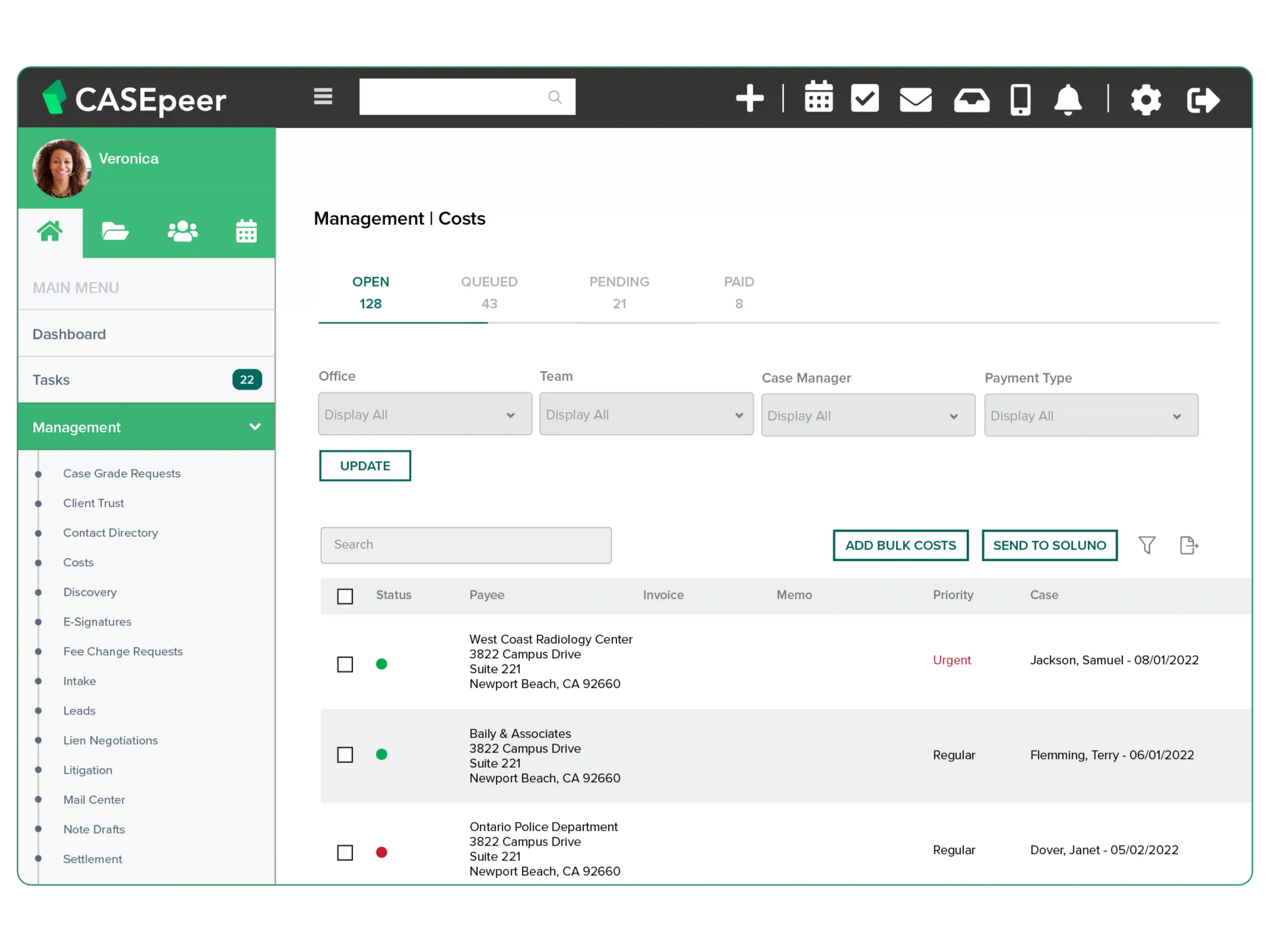The height and width of the screenshot is (952, 1270).
Task: Click the UPDATE button
Action: tap(365, 465)
